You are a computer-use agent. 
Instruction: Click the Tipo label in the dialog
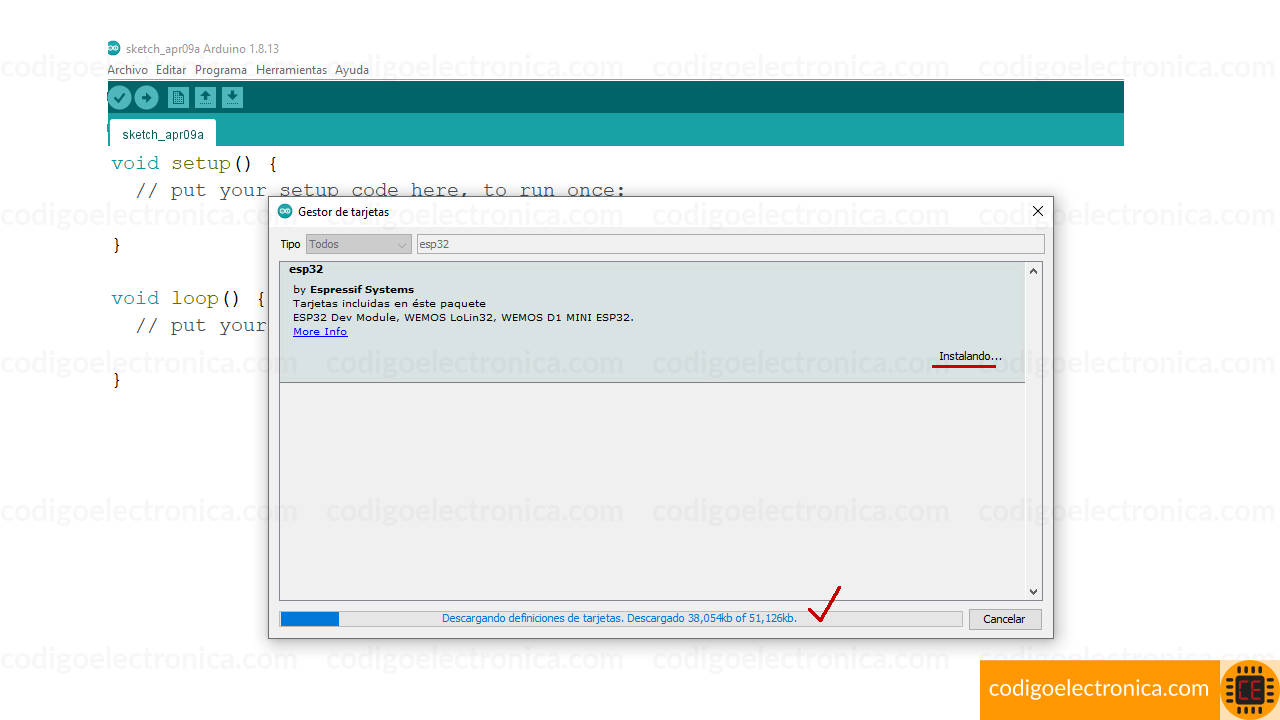click(x=290, y=244)
